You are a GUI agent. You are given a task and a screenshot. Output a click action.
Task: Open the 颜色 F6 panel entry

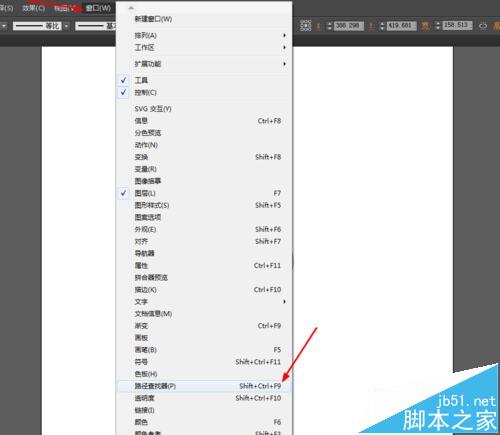(204, 422)
